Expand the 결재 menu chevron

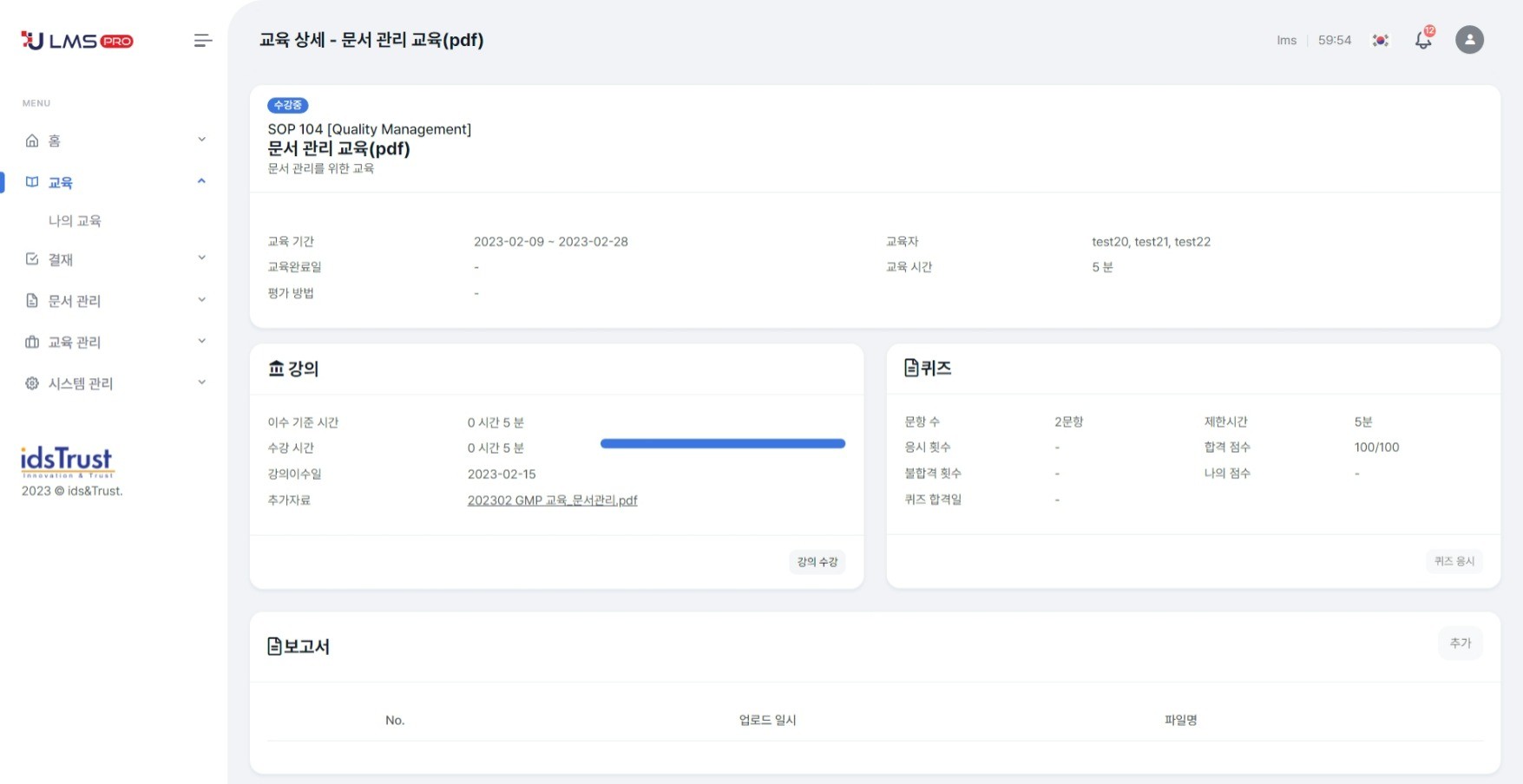pos(201,258)
